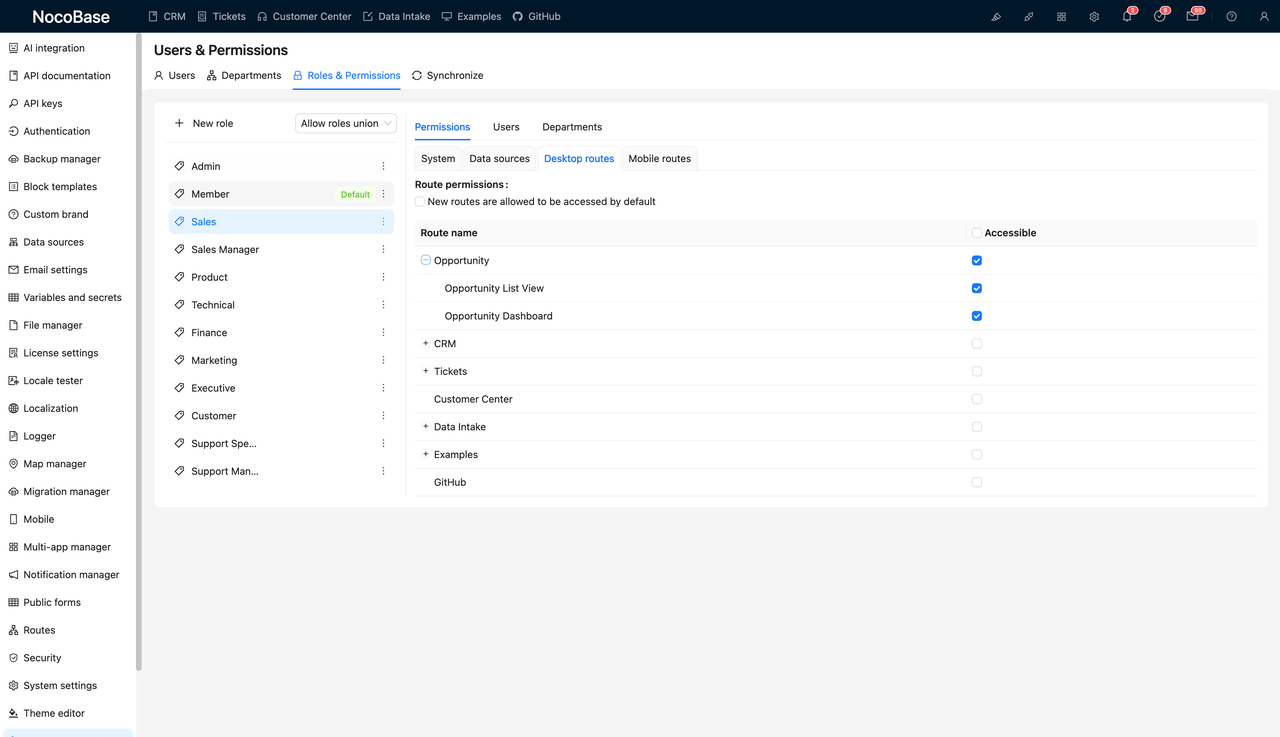Screen dimensions: 1280x737
Task: Open Migration manager in the sidebar
Action: [x=66, y=492]
